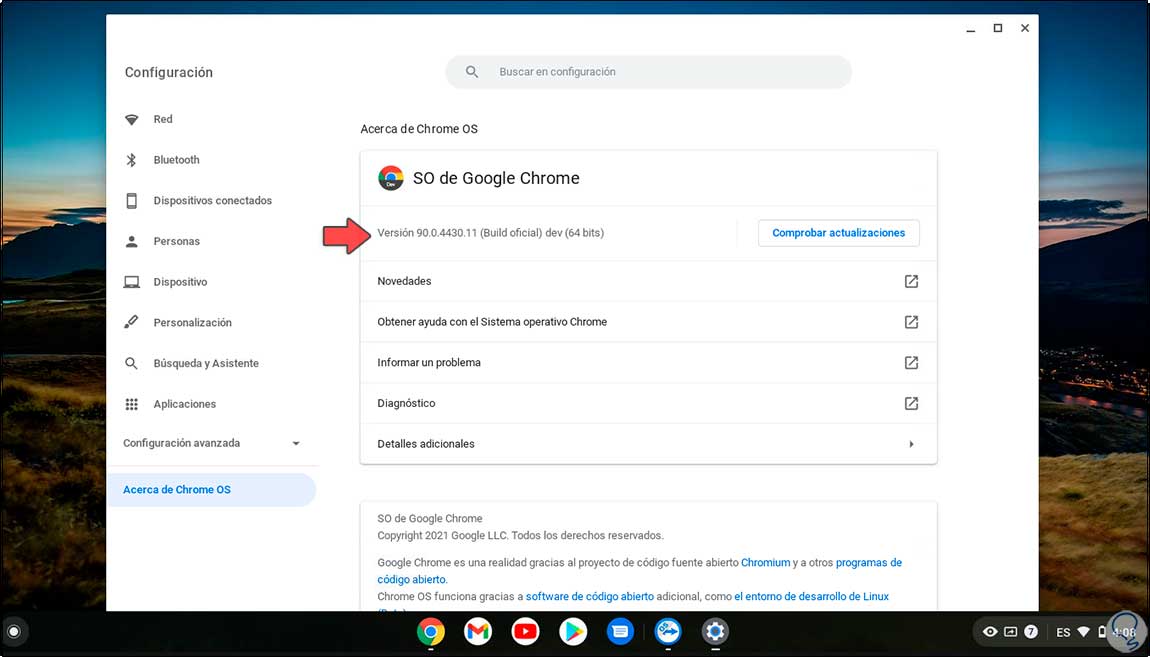The image size is (1150, 657).
Task: Go to Dispositivos conectados section
Action: [213, 201]
